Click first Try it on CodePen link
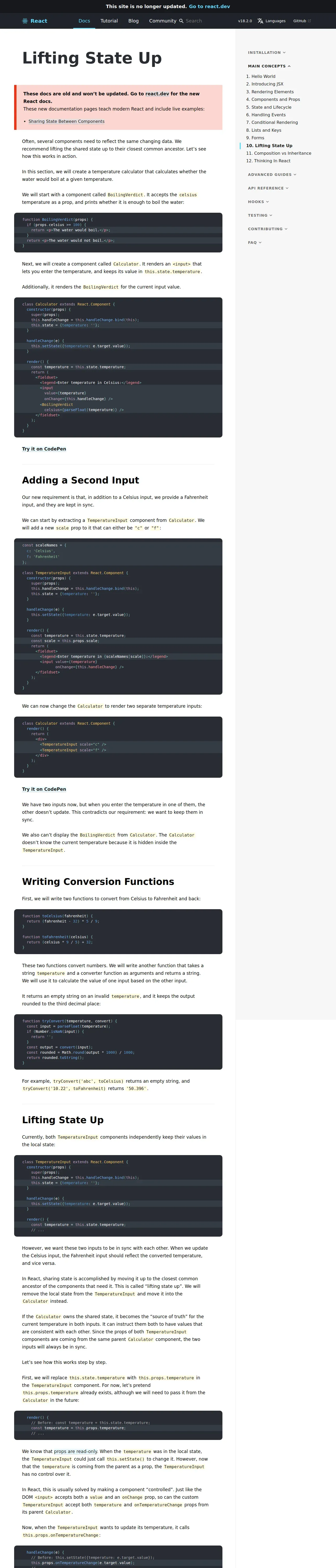This screenshot has width=336, height=1568. (44, 449)
